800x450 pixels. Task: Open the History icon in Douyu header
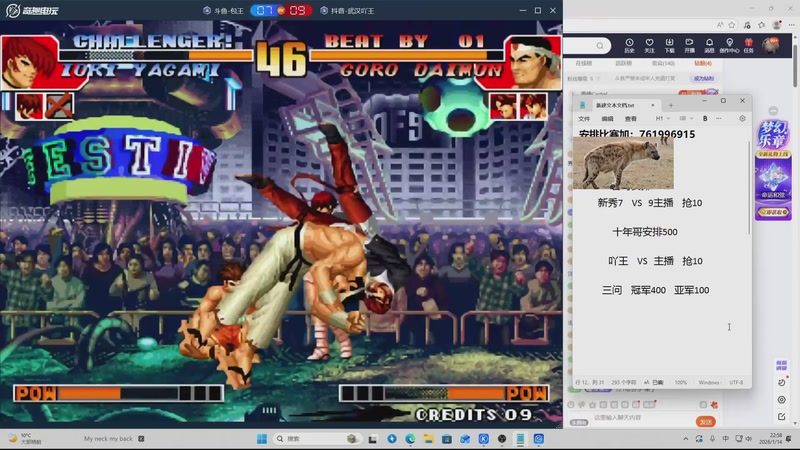[629, 45]
